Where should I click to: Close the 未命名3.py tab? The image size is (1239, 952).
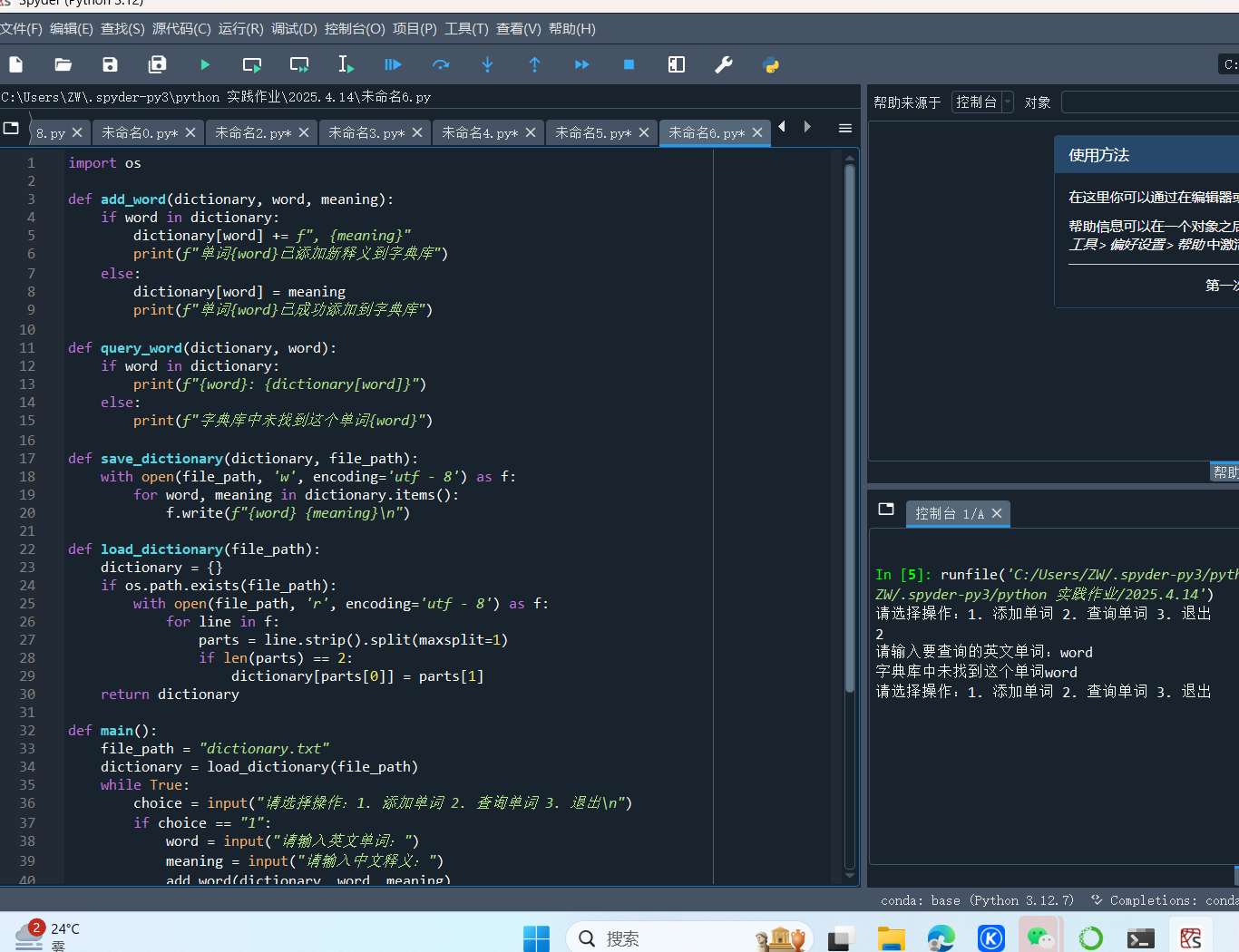[417, 132]
